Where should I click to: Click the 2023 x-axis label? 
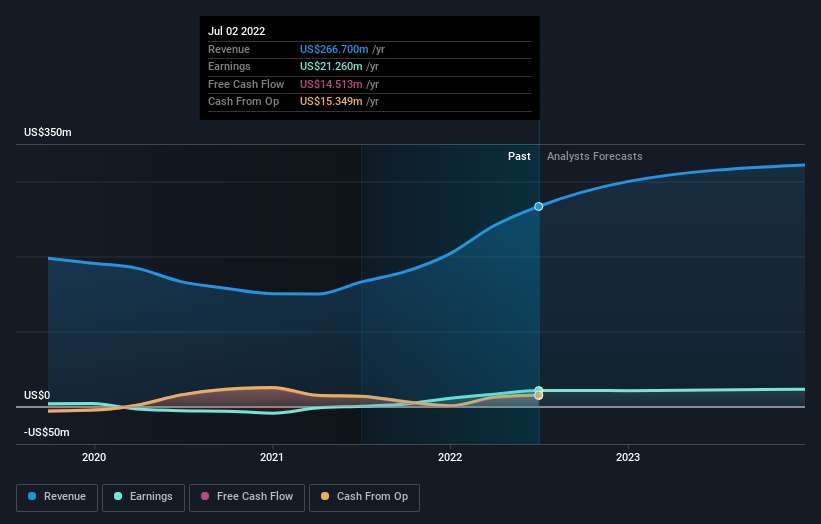pyautogui.click(x=628, y=458)
